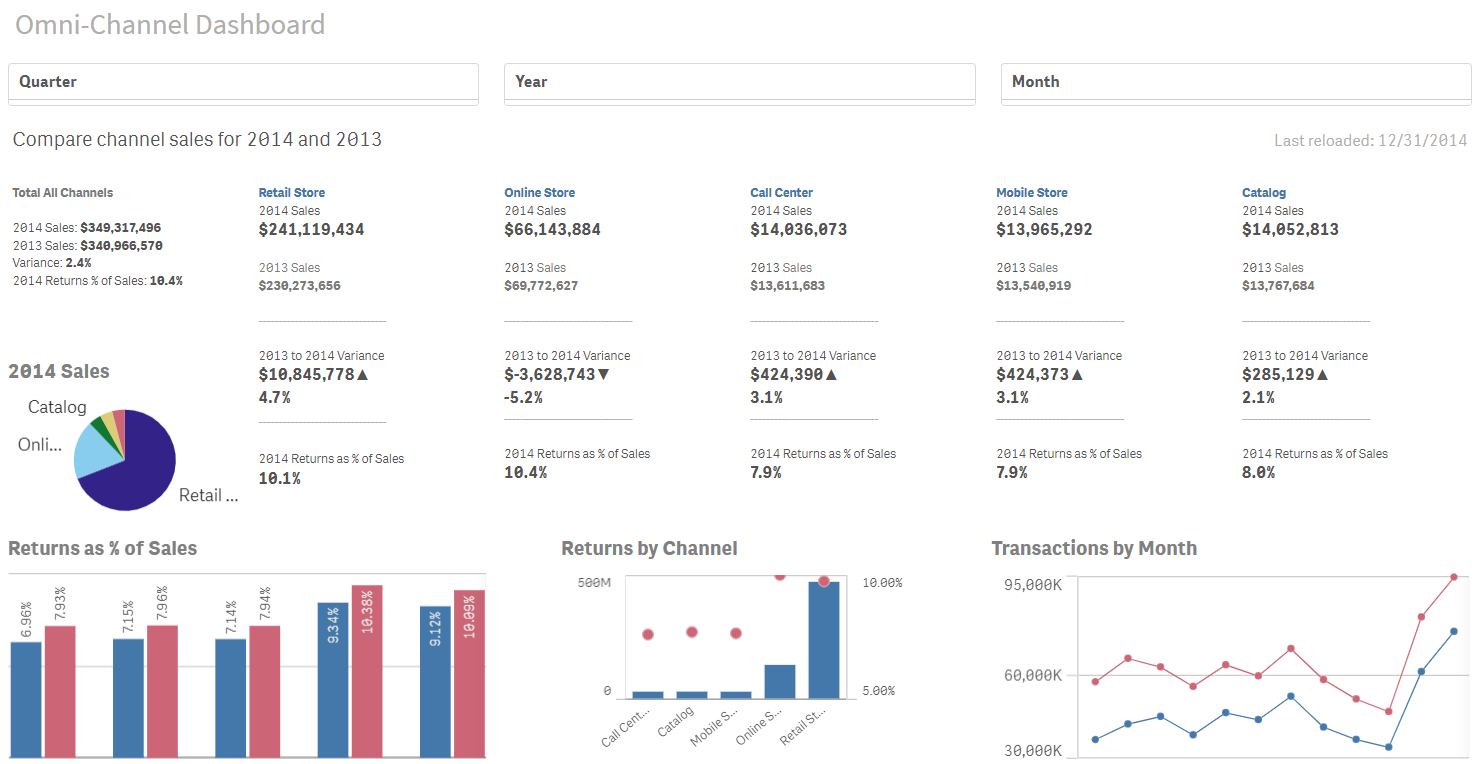Click the up arrow next to Call Center $424,390
The height and width of the screenshot is (764, 1480).
(x=831, y=375)
